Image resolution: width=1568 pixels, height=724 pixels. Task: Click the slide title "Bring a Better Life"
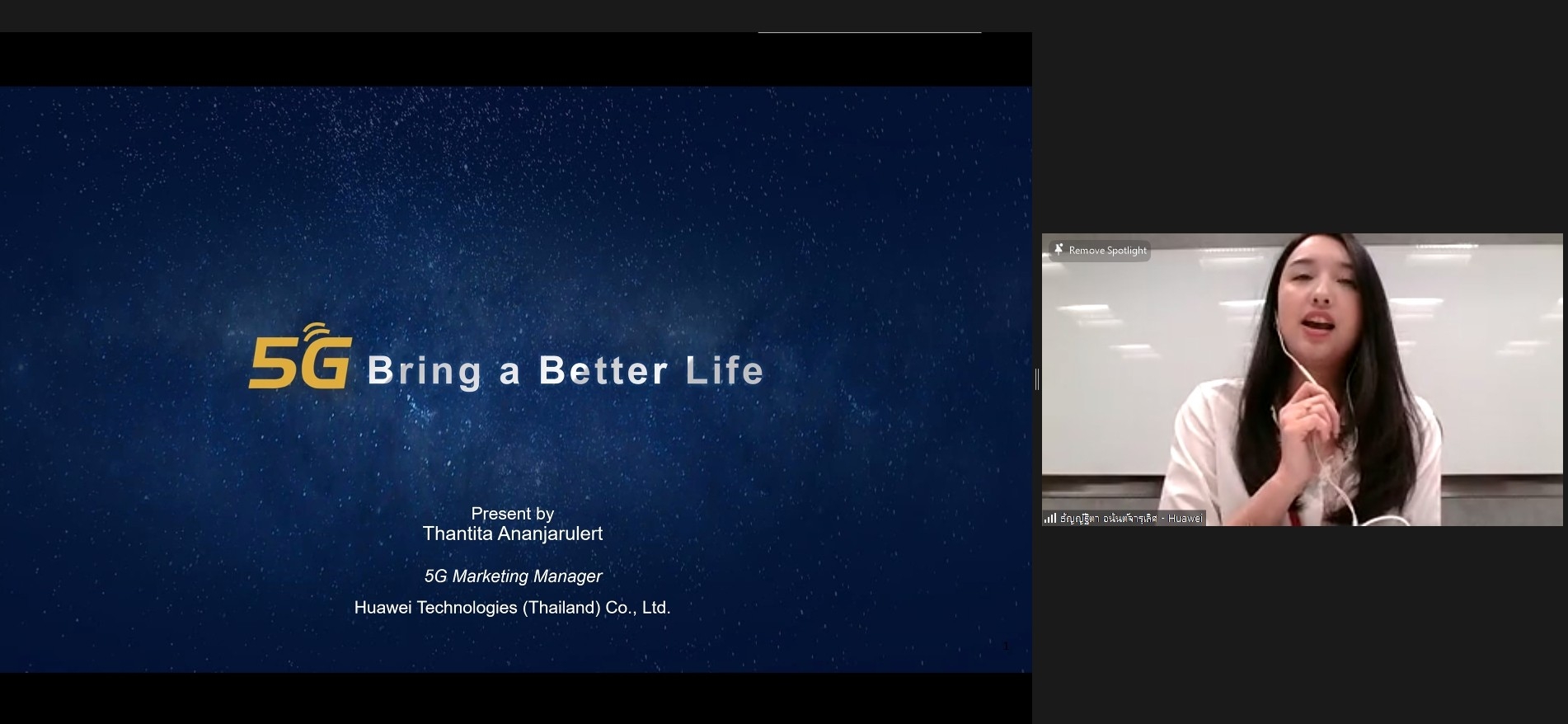(x=566, y=370)
